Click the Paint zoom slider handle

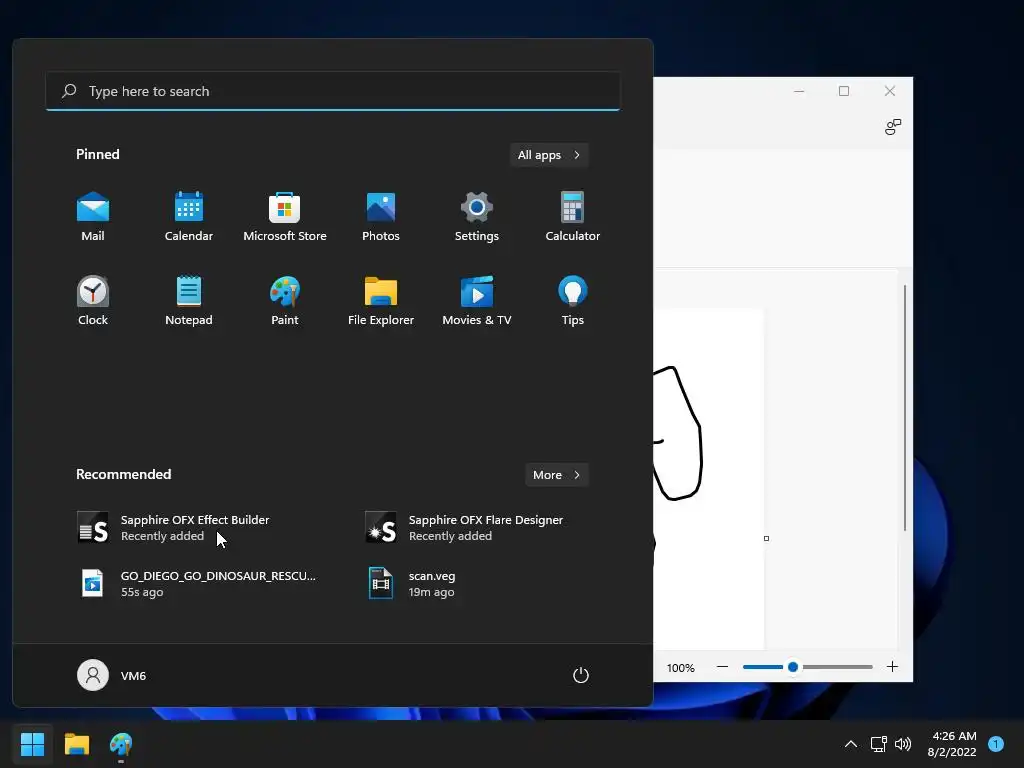click(x=793, y=667)
